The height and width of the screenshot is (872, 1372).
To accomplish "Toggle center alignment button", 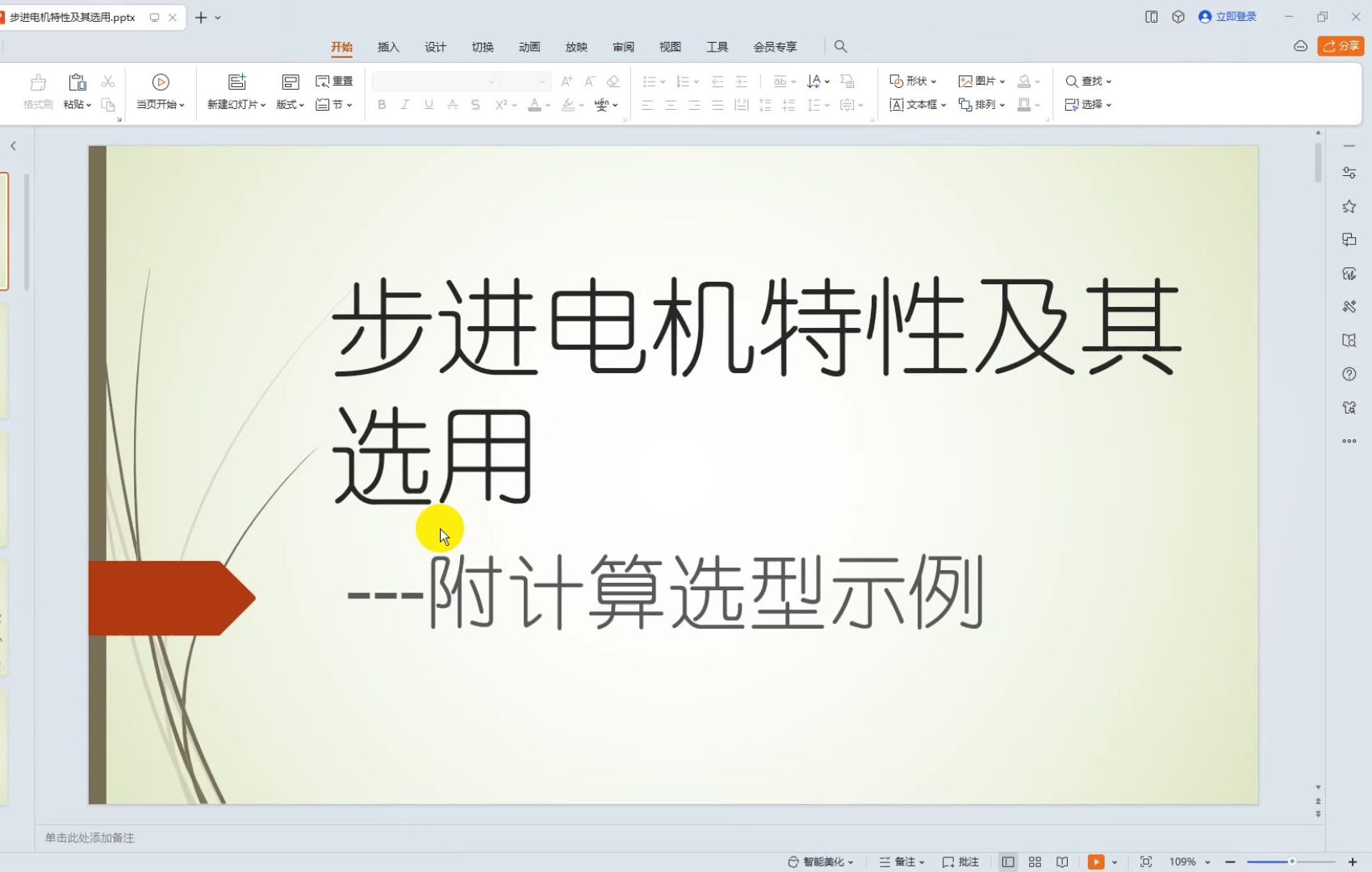I will (x=671, y=105).
